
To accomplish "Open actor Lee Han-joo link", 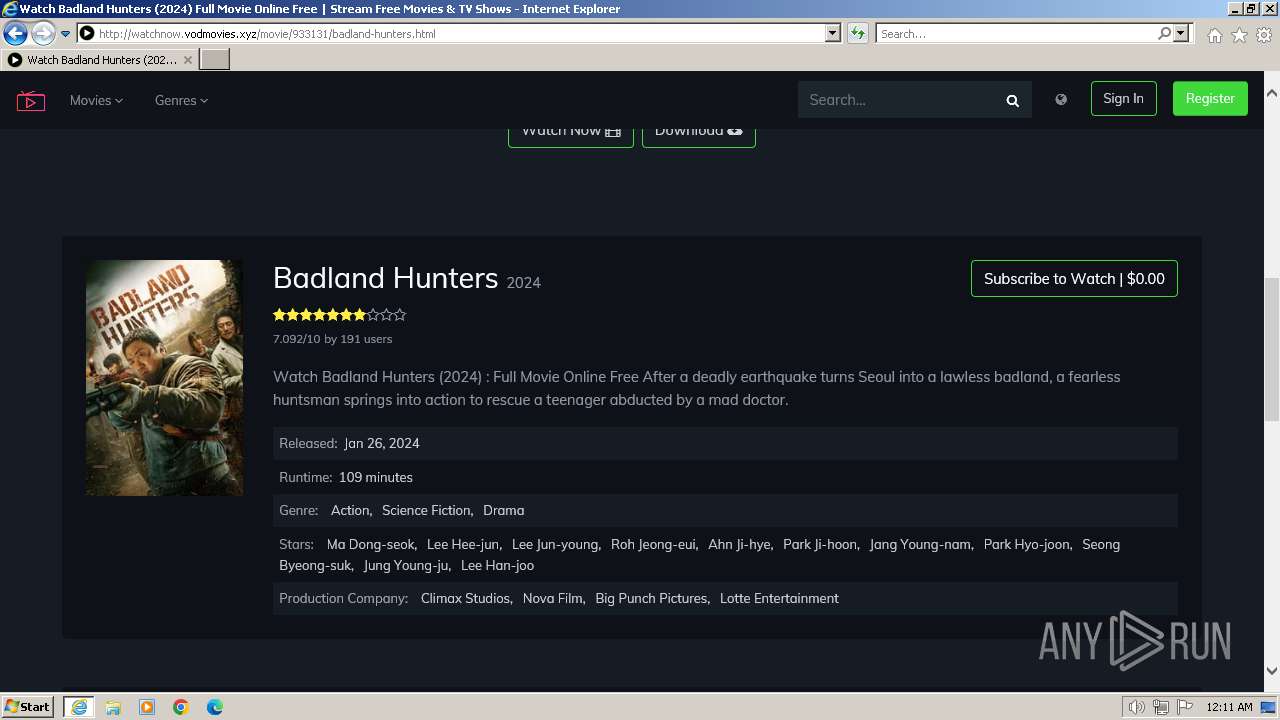I will pos(497,565).
